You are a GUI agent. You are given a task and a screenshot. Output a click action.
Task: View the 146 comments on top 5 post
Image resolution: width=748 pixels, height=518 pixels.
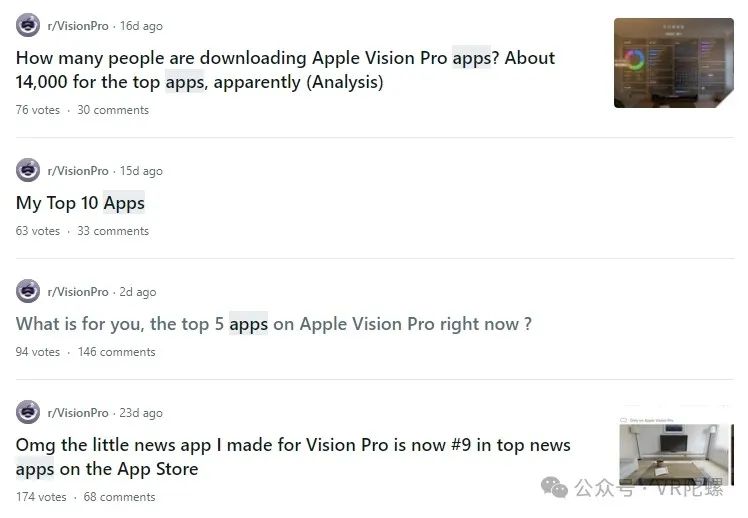(x=116, y=352)
